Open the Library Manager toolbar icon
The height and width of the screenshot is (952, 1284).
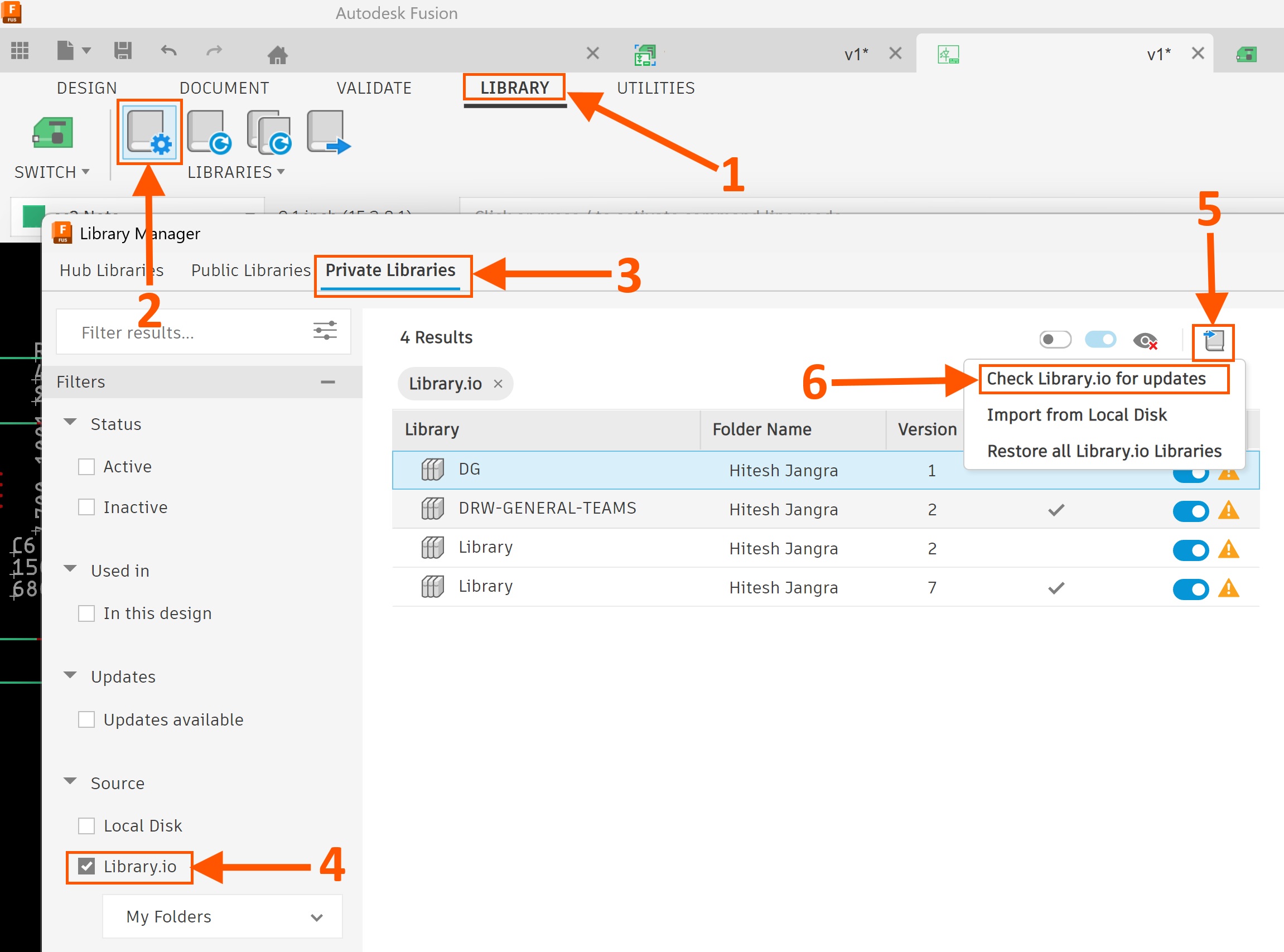click(x=149, y=132)
